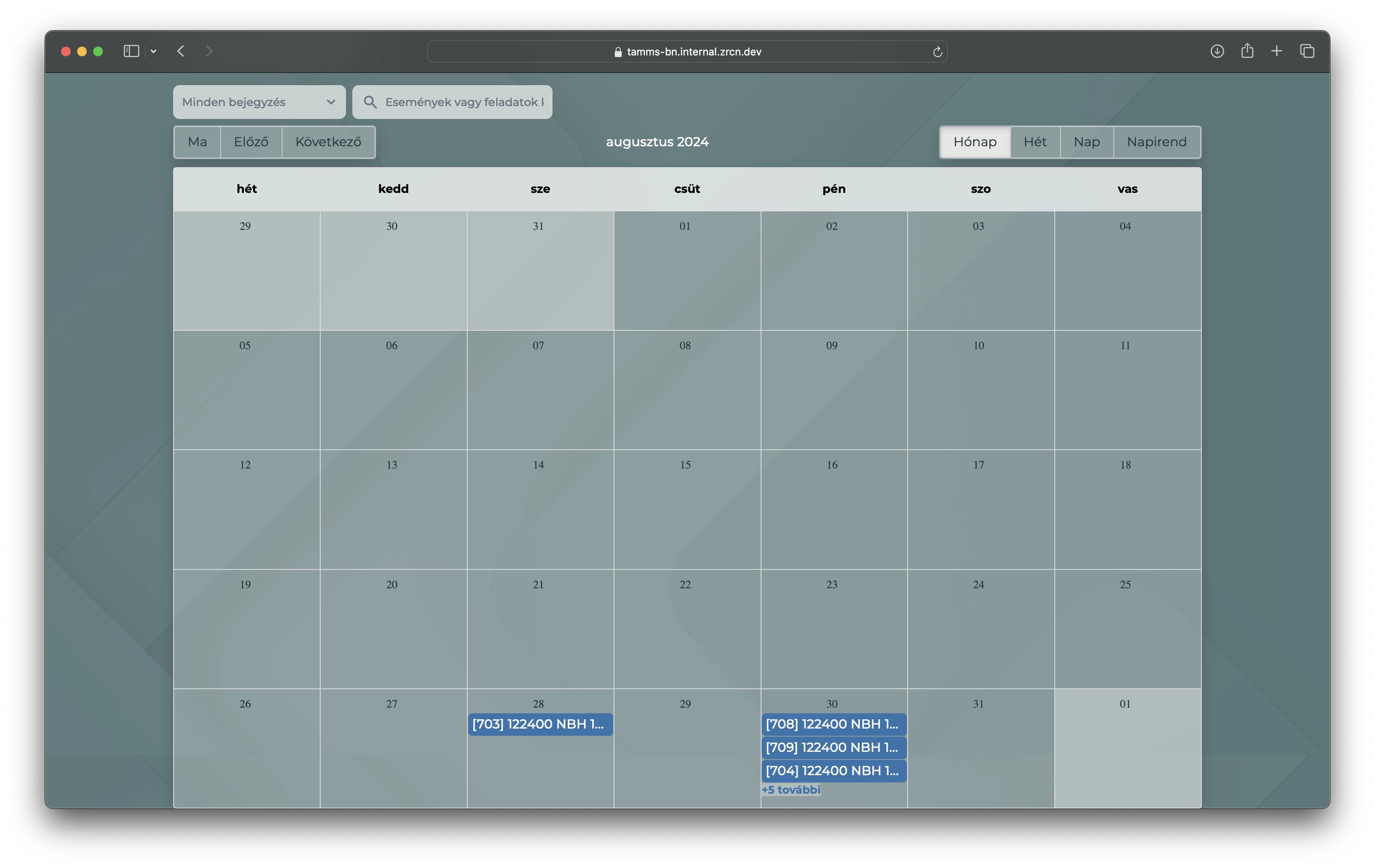Select the date number 15

[685, 465]
